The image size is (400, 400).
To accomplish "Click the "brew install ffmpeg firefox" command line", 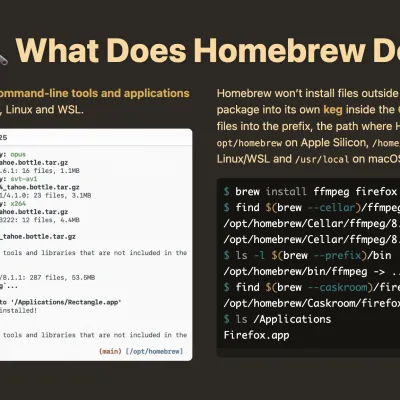I will point(310,192).
